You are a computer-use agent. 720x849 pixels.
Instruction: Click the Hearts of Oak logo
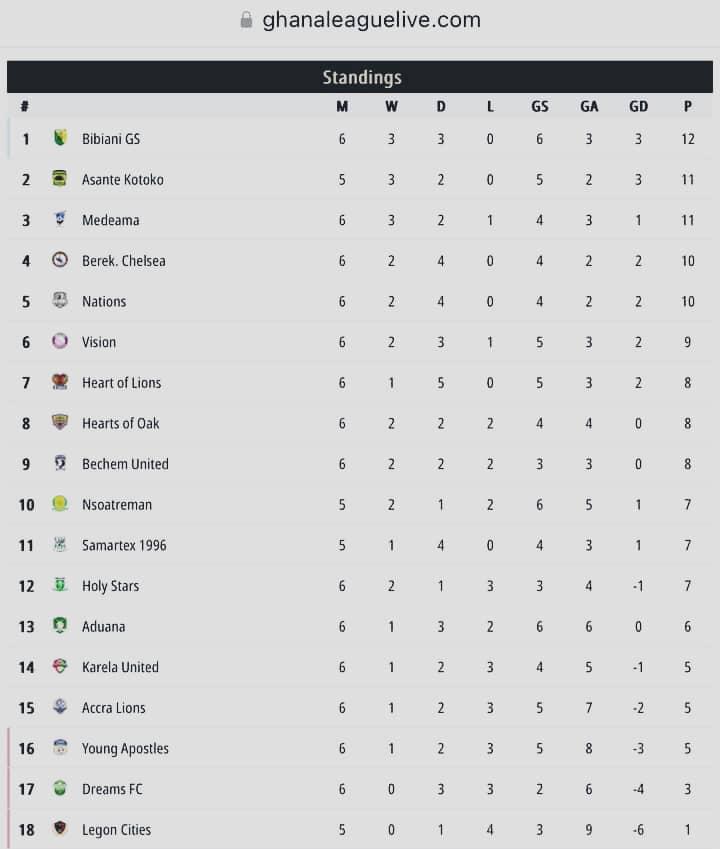[60, 423]
